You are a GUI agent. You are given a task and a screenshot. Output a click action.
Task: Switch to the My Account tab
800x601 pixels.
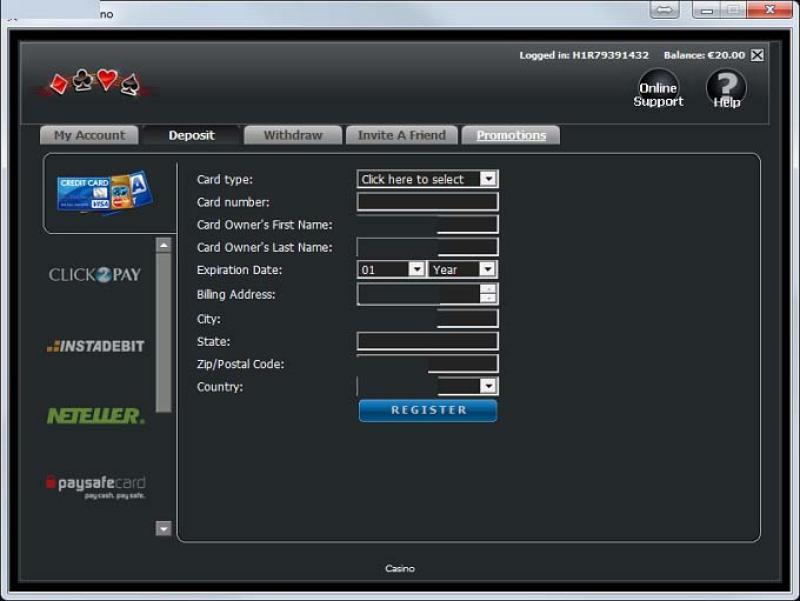pyautogui.click(x=90, y=135)
